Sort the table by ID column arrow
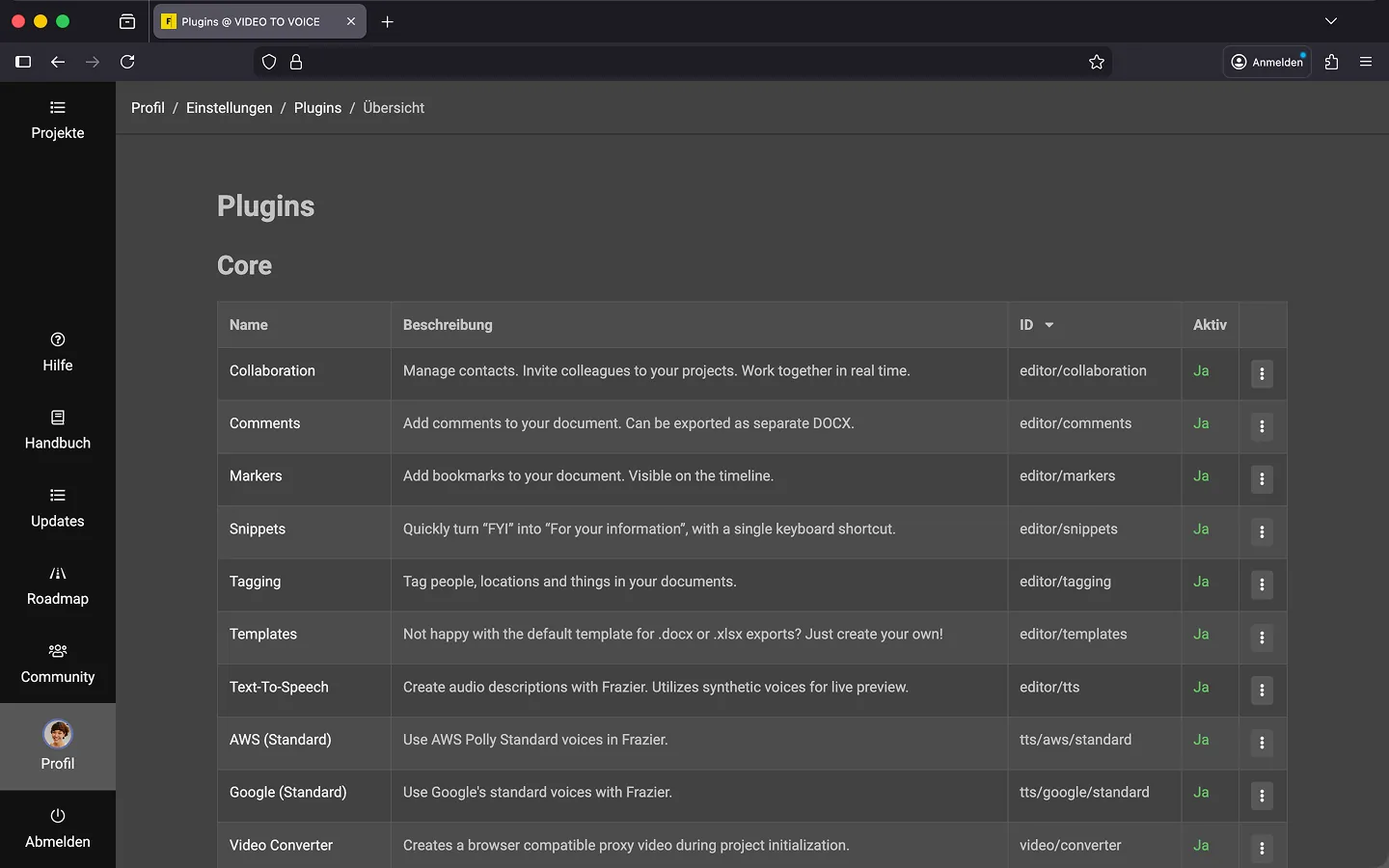The image size is (1389, 868). click(1049, 325)
